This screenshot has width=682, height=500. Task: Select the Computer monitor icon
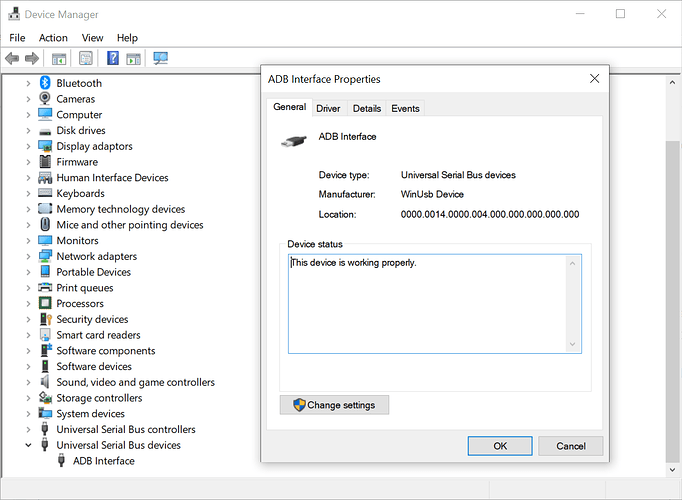[x=45, y=114]
